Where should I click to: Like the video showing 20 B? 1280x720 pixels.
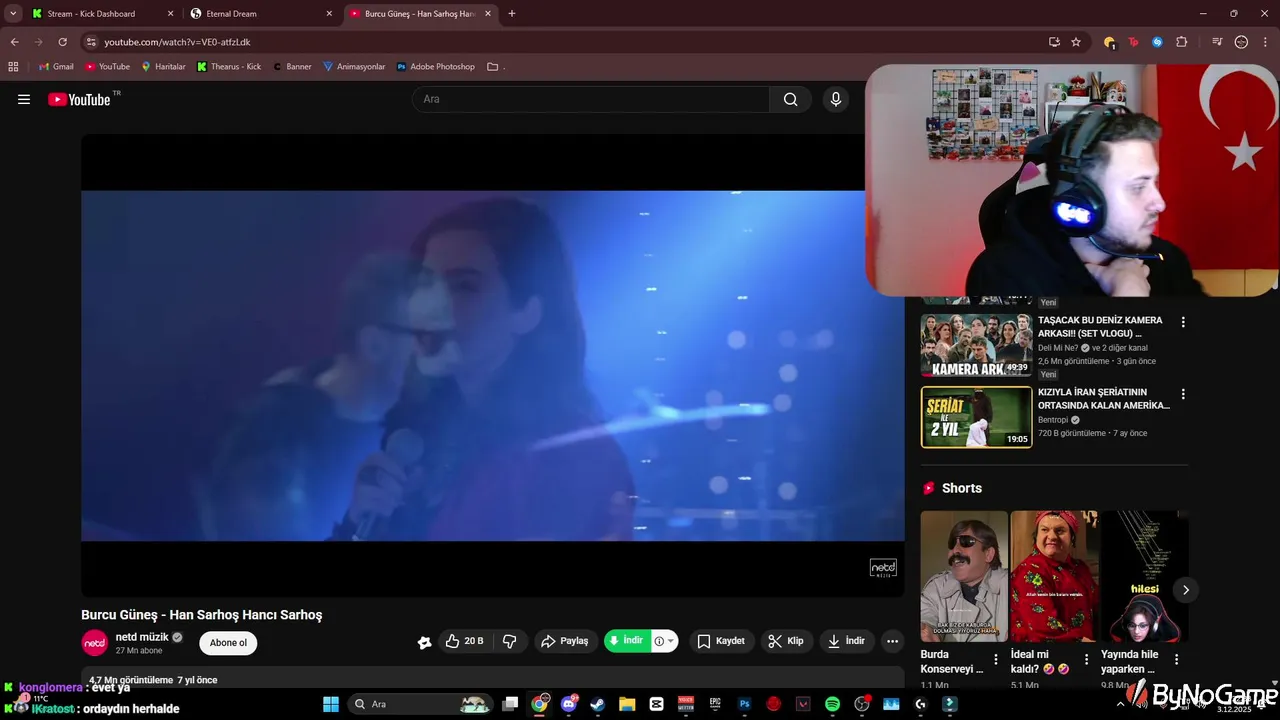(463, 641)
